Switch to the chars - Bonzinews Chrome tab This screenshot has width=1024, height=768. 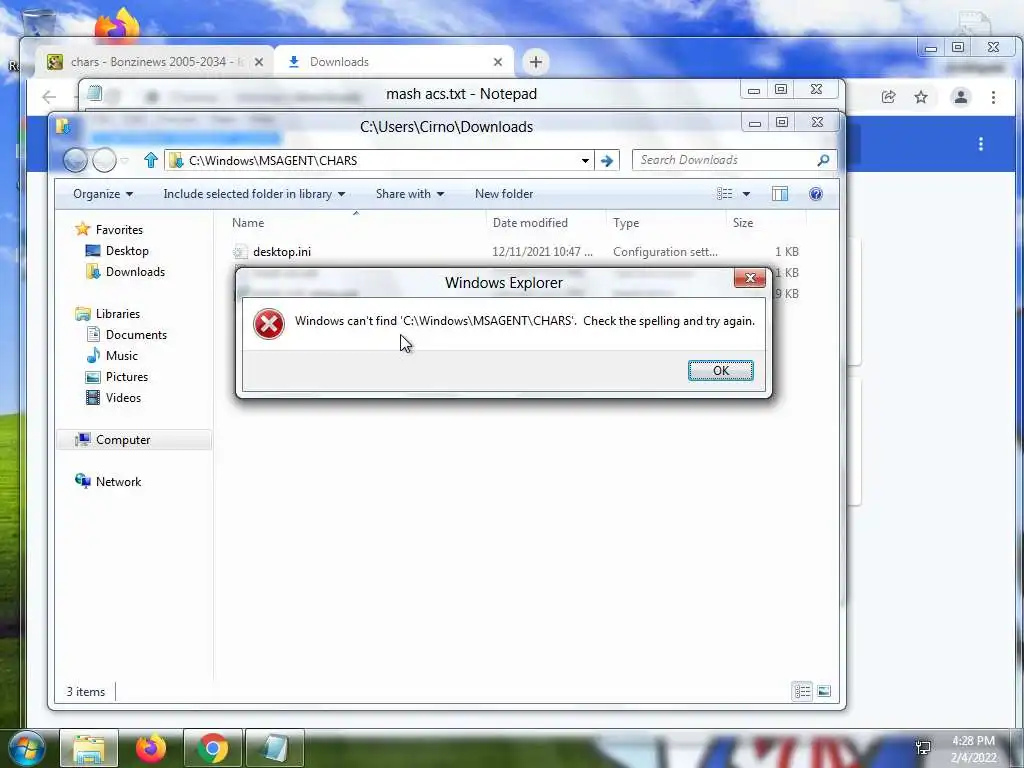click(x=153, y=62)
